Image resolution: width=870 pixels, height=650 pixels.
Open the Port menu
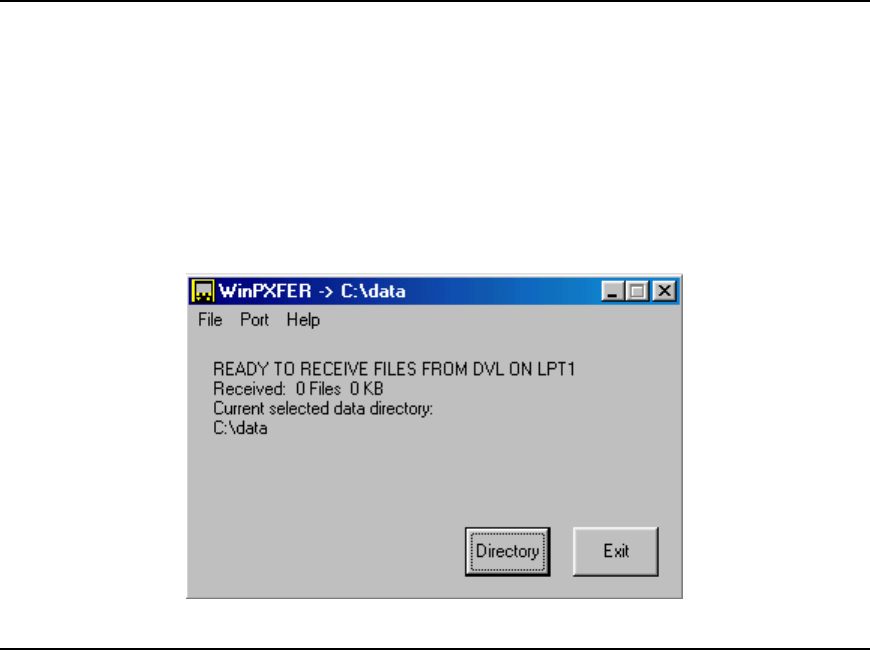click(x=254, y=320)
